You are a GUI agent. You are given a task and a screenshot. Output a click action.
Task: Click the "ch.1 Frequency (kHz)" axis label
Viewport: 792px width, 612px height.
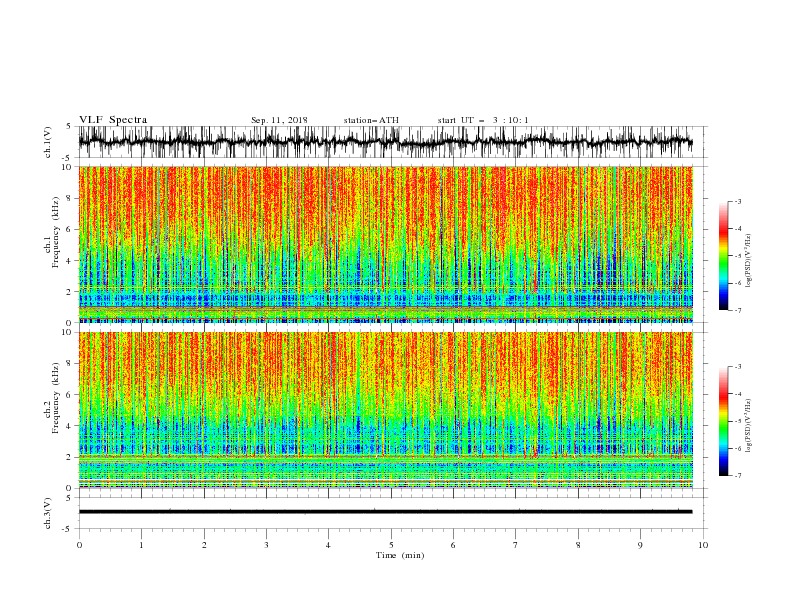click(x=52, y=233)
